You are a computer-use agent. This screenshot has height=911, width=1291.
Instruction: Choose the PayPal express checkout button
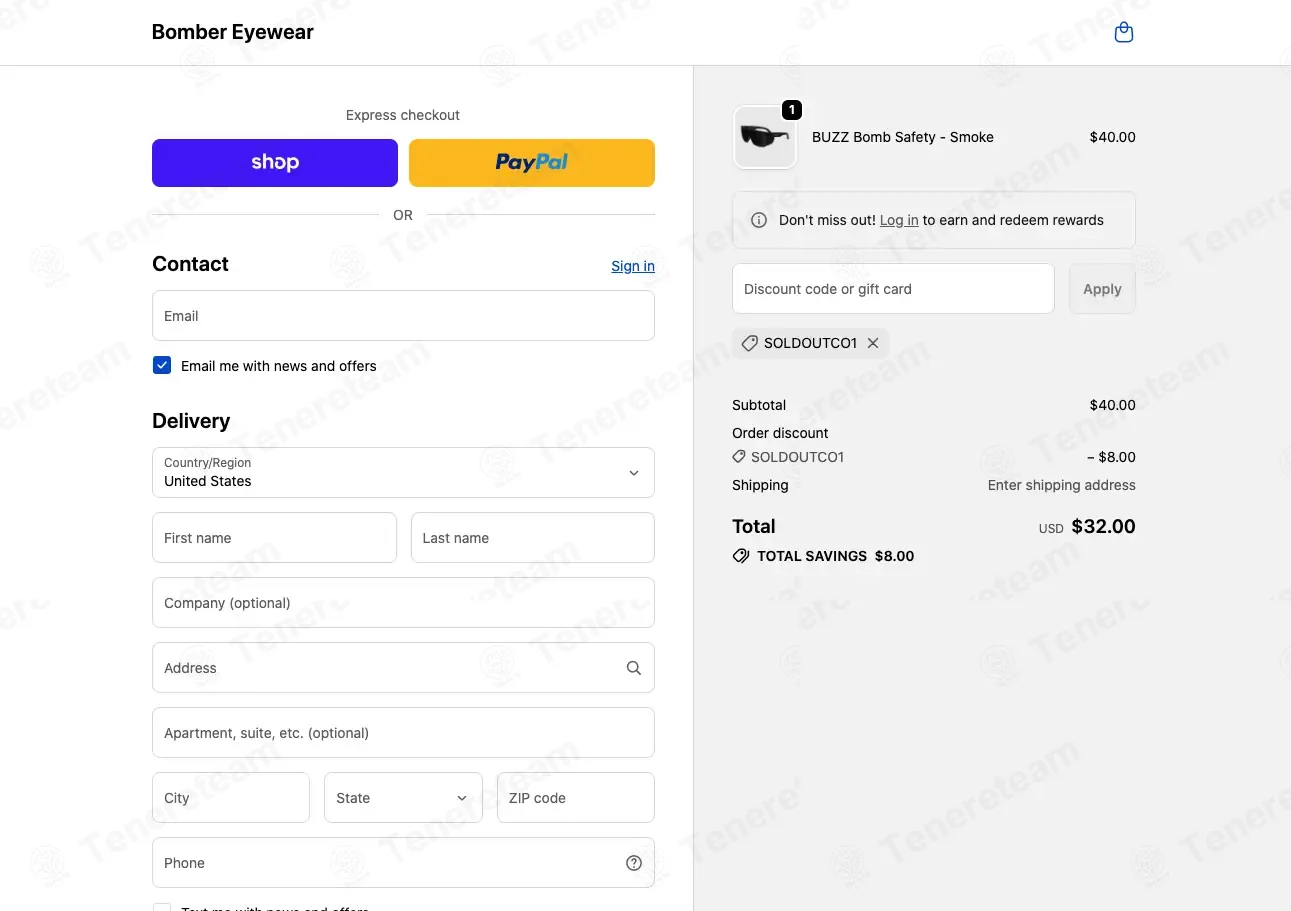click(532, 163)
